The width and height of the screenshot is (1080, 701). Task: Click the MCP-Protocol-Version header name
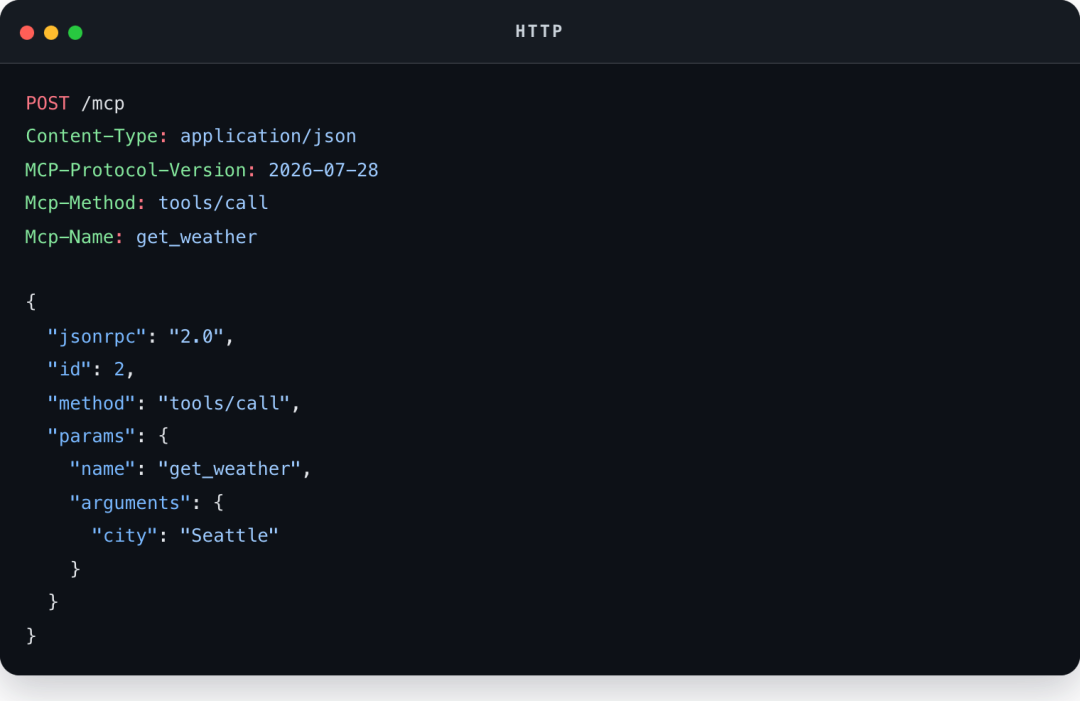pos(136,170)
